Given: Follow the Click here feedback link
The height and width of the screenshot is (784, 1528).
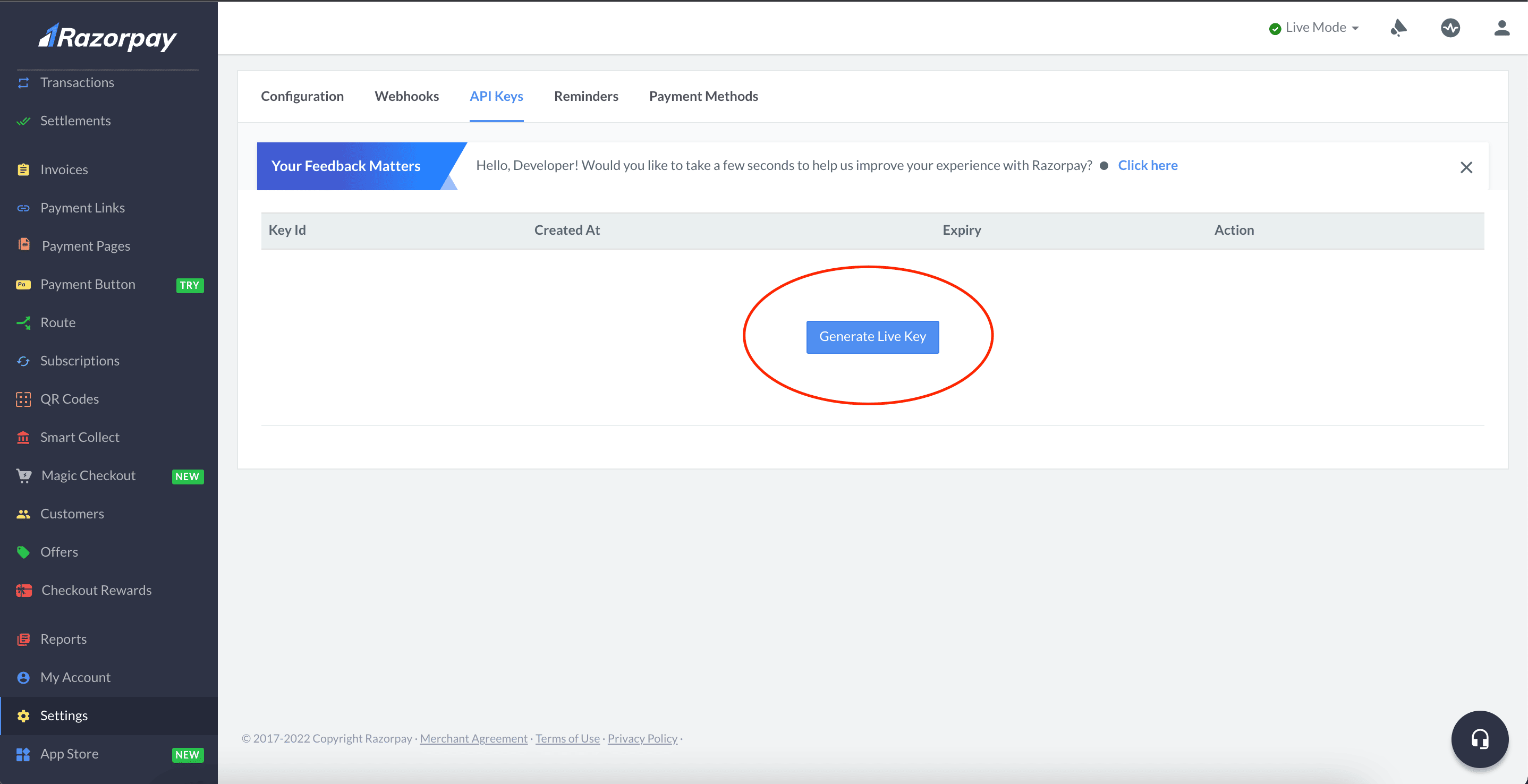Looking at the screenshot, I should tap(1148, 166).
